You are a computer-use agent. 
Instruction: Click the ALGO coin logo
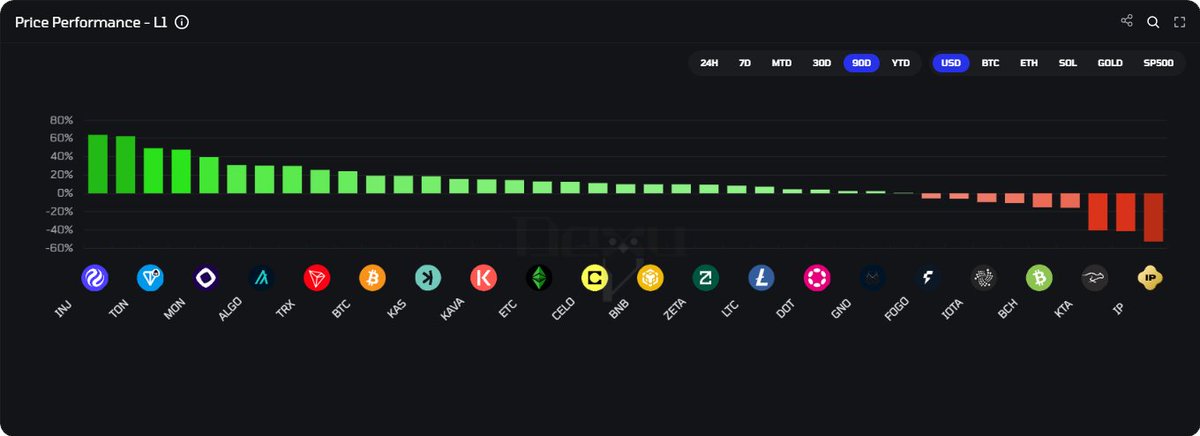tap(262, 278)
